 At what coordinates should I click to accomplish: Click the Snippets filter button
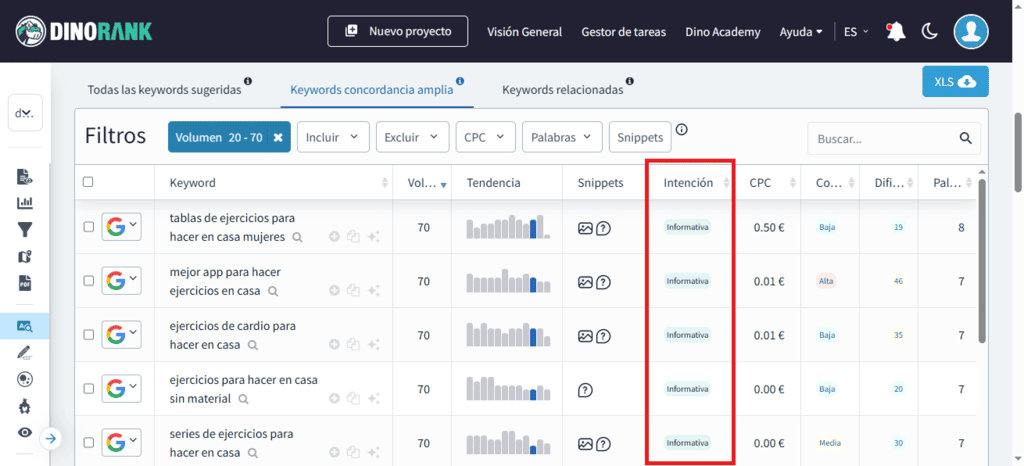[640, 137]
